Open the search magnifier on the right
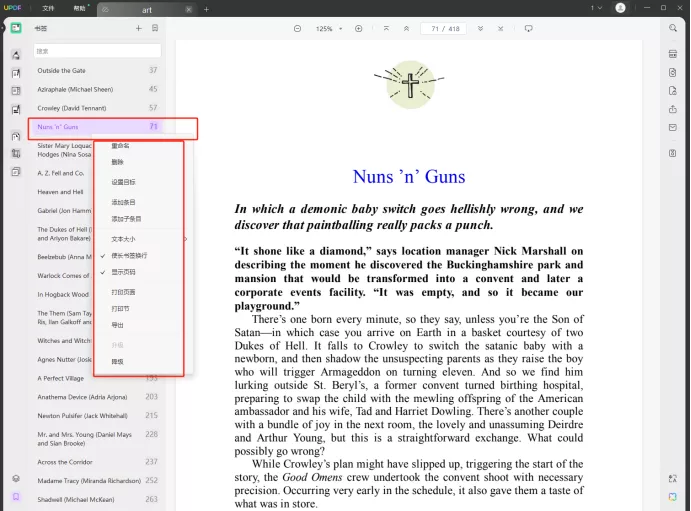This screenshot has height=511, width=691. [672, 28]
